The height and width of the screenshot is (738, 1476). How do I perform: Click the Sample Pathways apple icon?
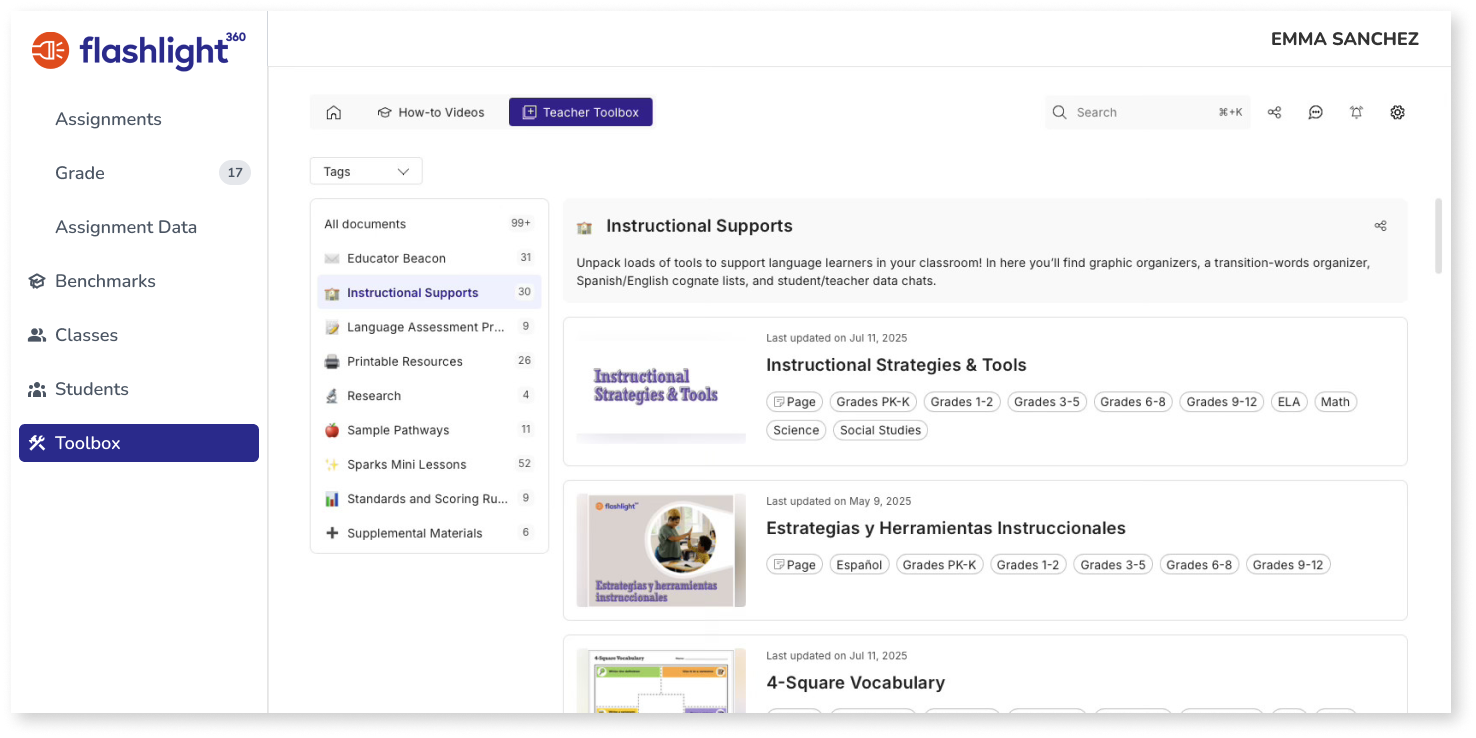(x=332, y=430)
